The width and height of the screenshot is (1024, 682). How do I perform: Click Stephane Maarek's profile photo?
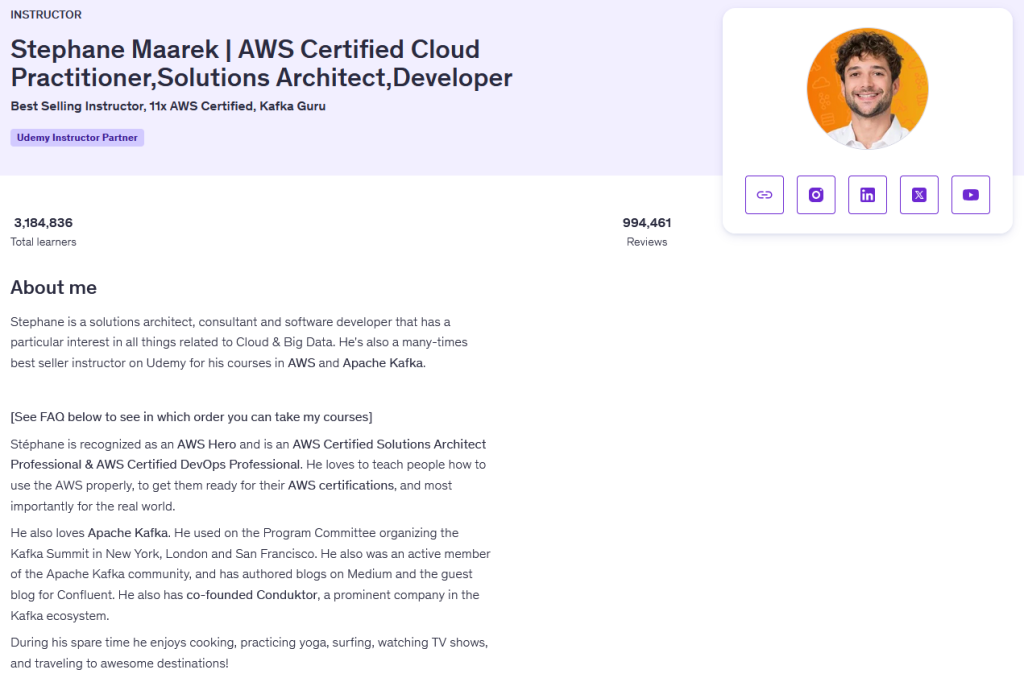pos(867,89)
